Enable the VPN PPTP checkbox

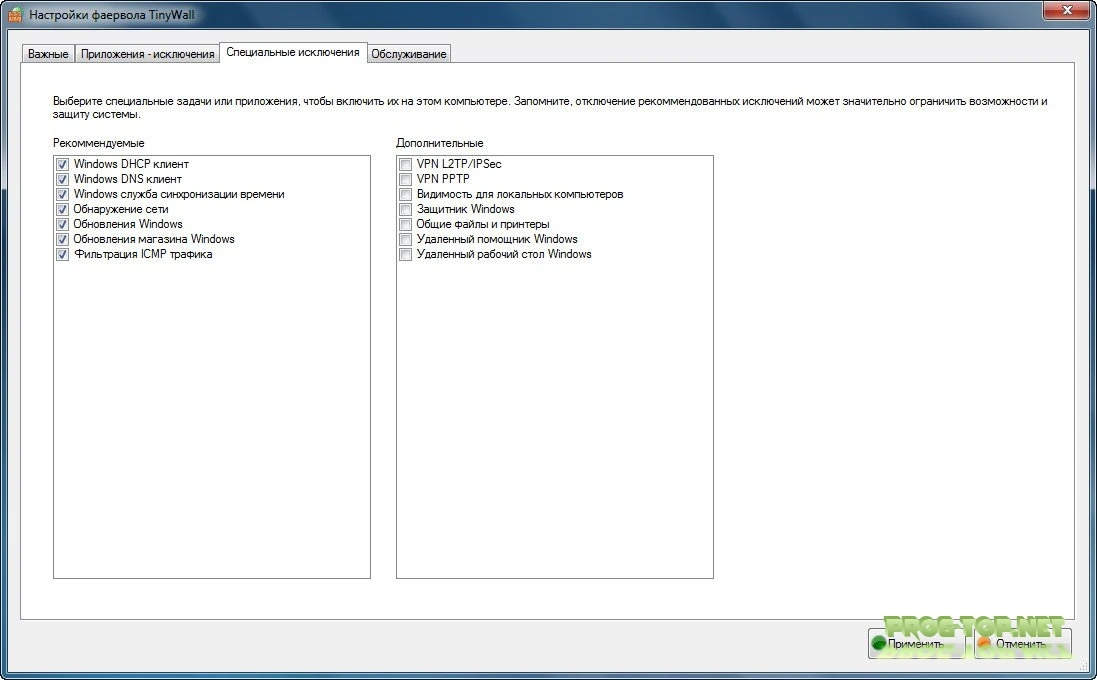pyautogui.click(x=405, y=179)
